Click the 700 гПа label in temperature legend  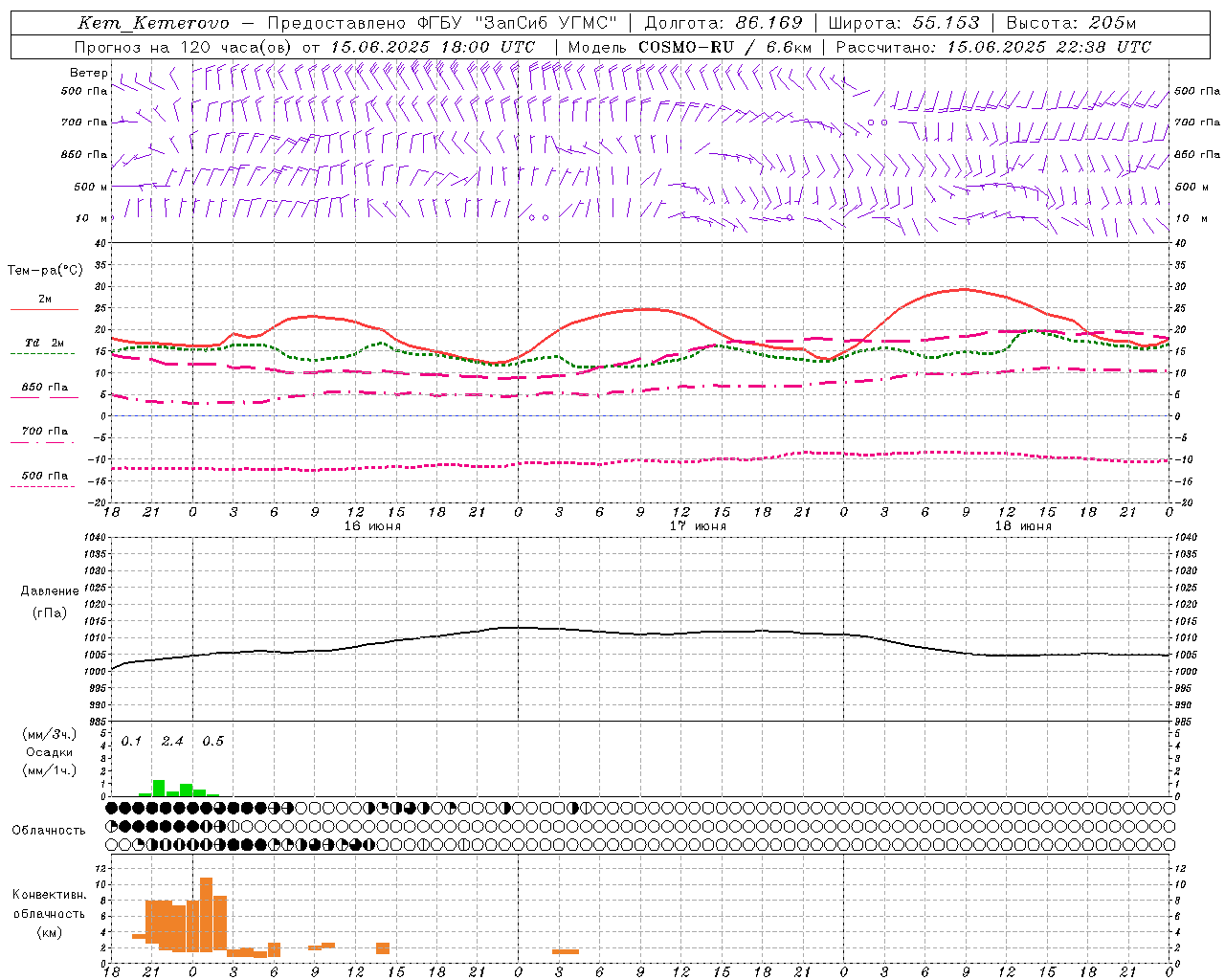point(45,432)
